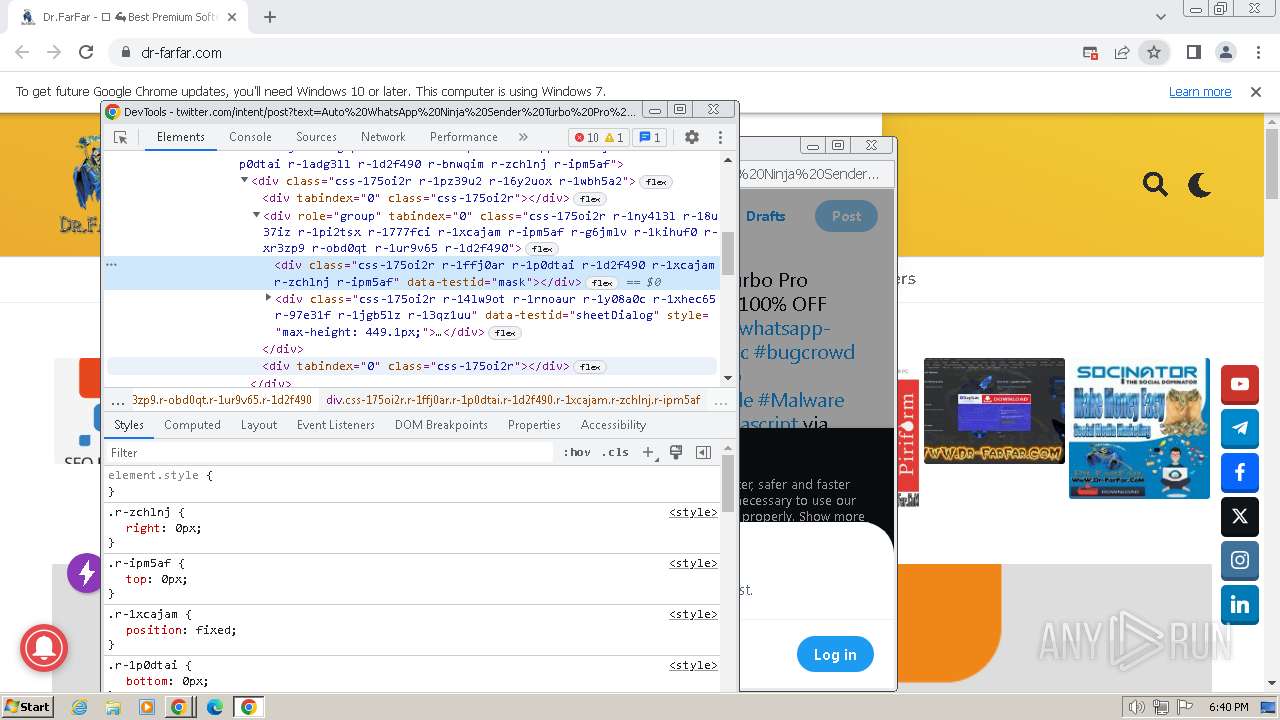The height and width of the screenshot is (720, 1280).
Task: Open Internet Explorer in taskbar
Action: 80,707
